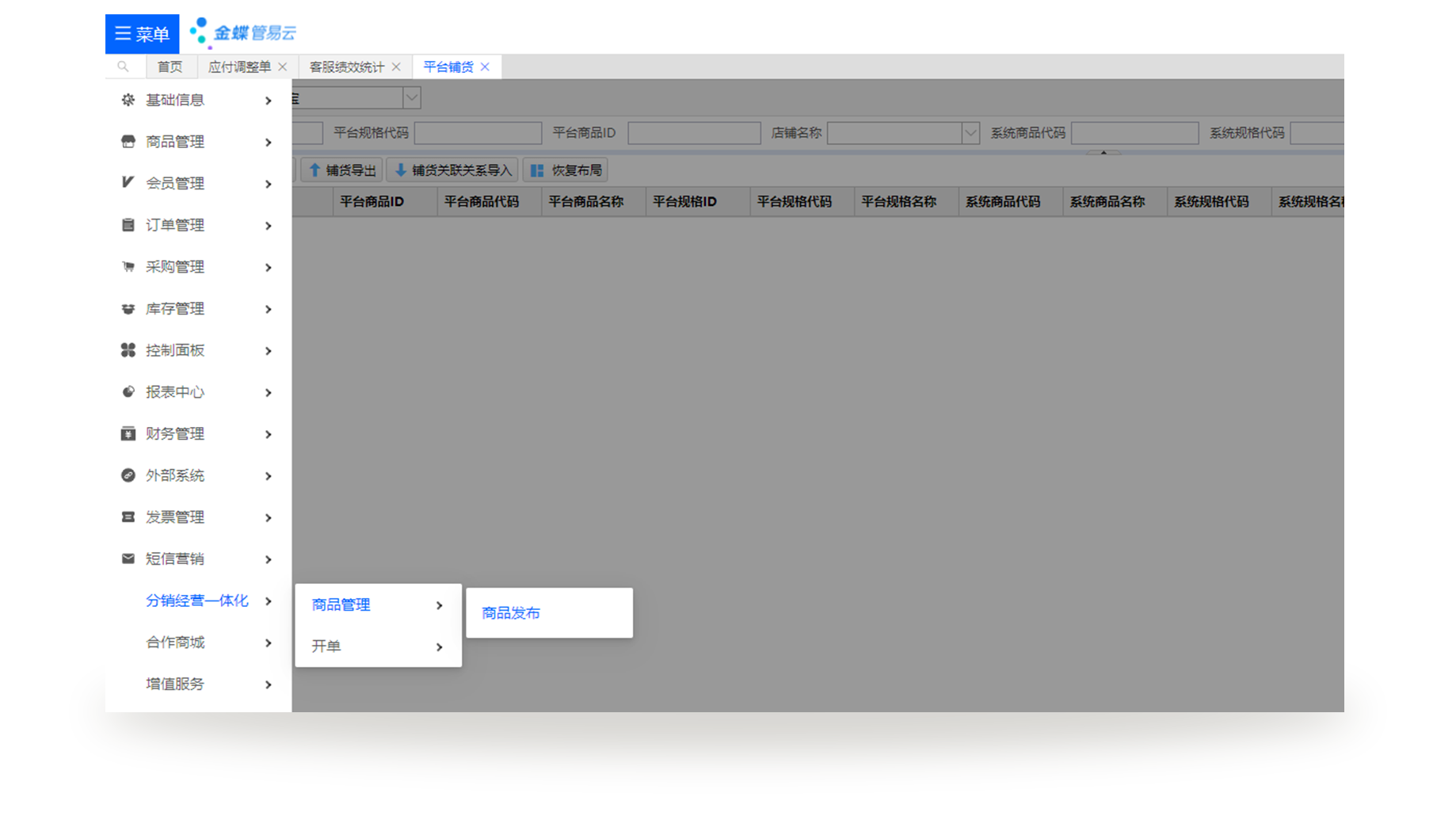Sort by the 平台商品名称 column header
The image size is (1456, 816).
point(594,202)
